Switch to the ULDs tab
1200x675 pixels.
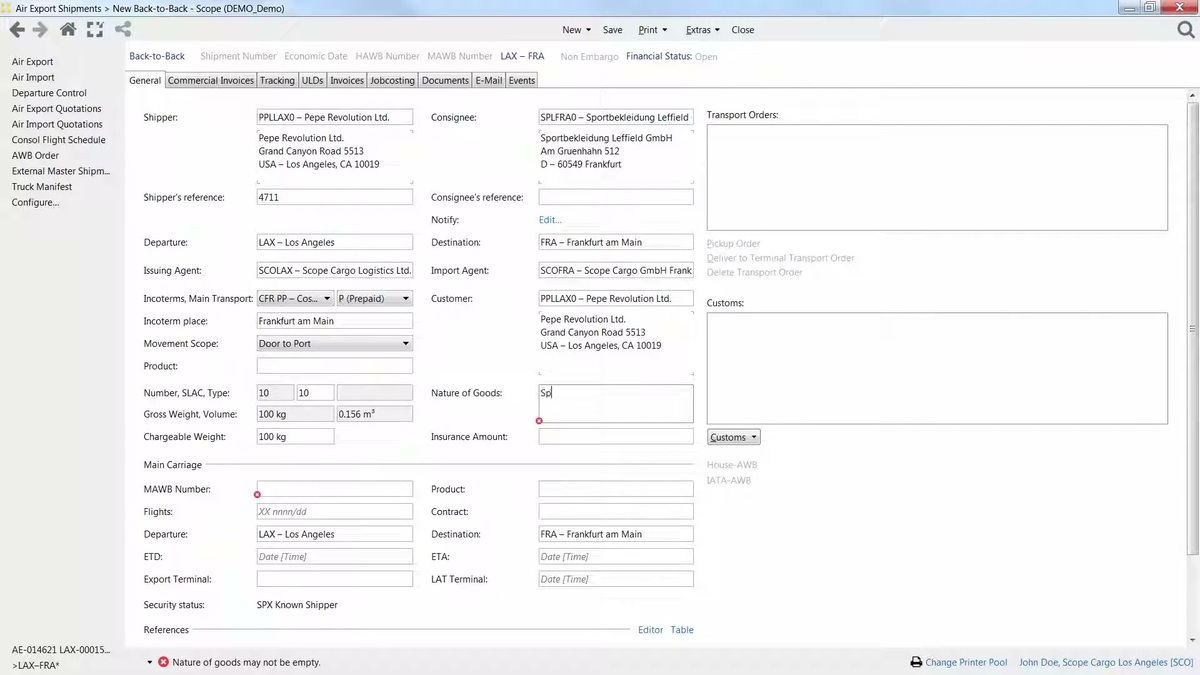(x=312, y=80)
